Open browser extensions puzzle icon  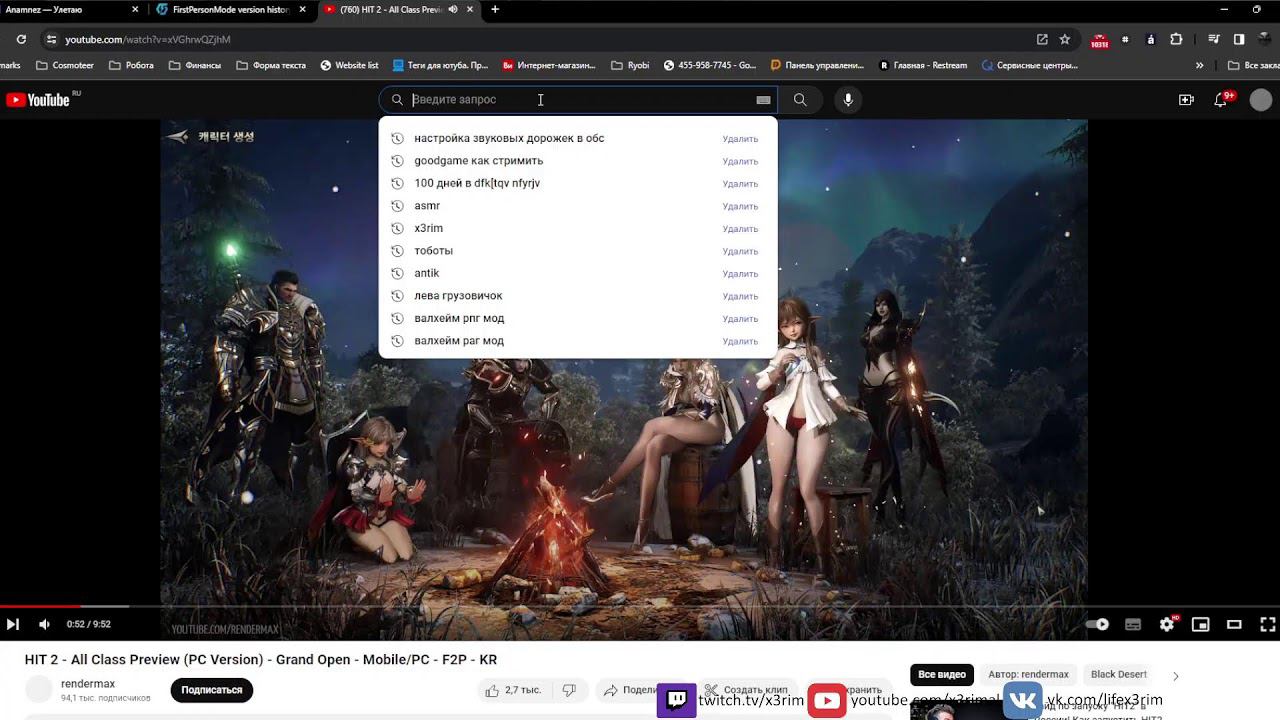pos(1176,39)
